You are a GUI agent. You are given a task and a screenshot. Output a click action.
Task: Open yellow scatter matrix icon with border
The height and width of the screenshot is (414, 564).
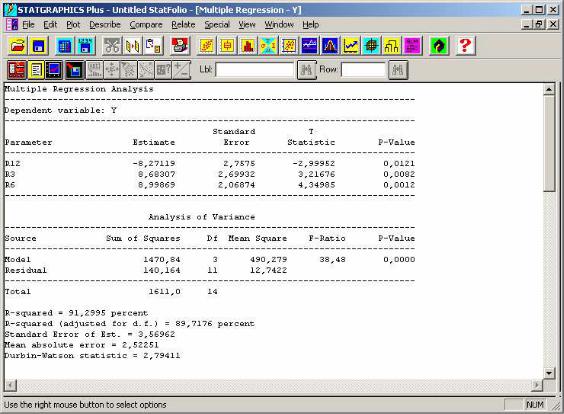click(289, 46)
